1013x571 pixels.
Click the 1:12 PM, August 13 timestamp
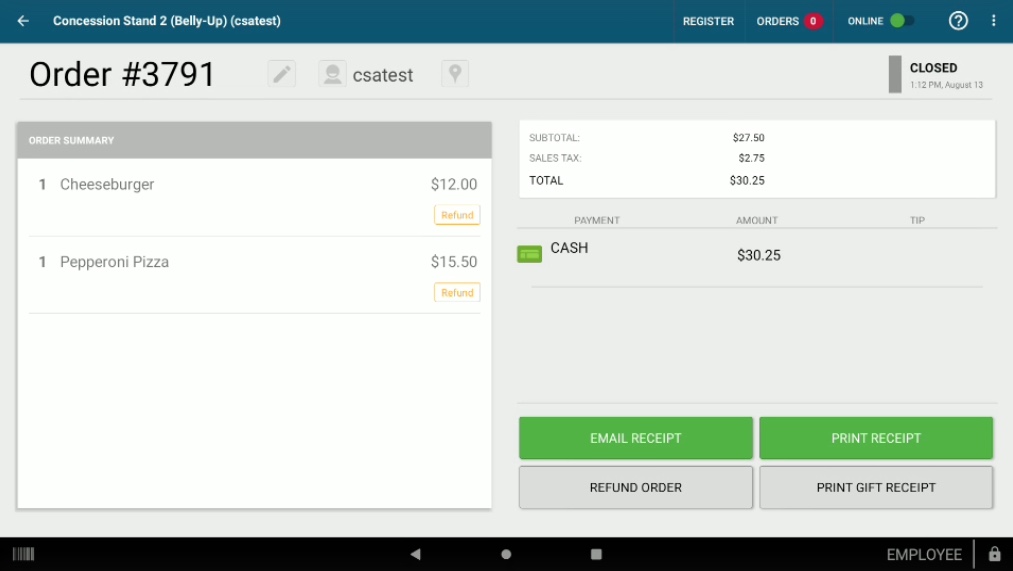(946, 85)
